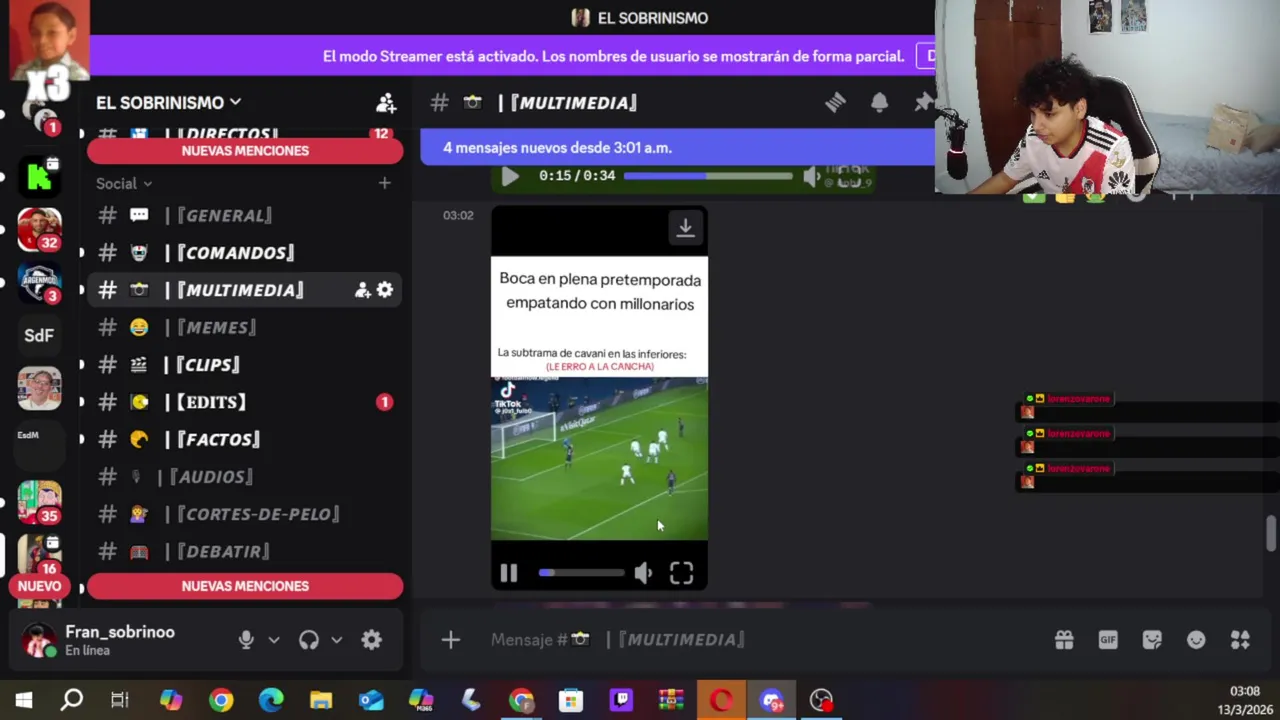Open the SdF server

[x=39, y=336]
